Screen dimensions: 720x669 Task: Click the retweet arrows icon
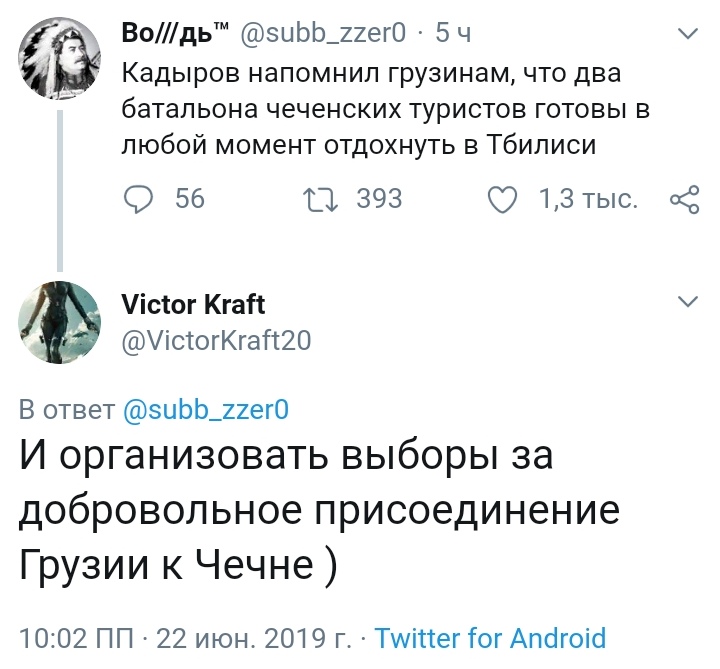click(x=321, y=200)
